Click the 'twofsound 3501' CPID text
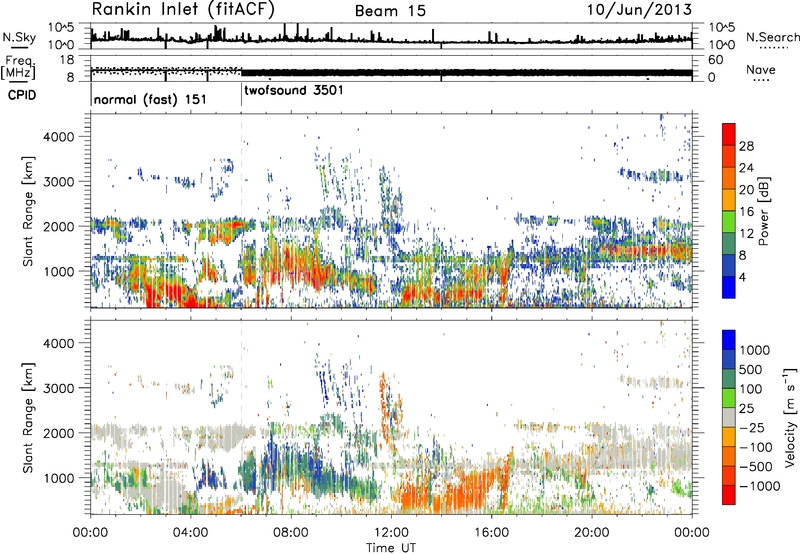The height and width of the screenshot is (554, 800). 294,90
